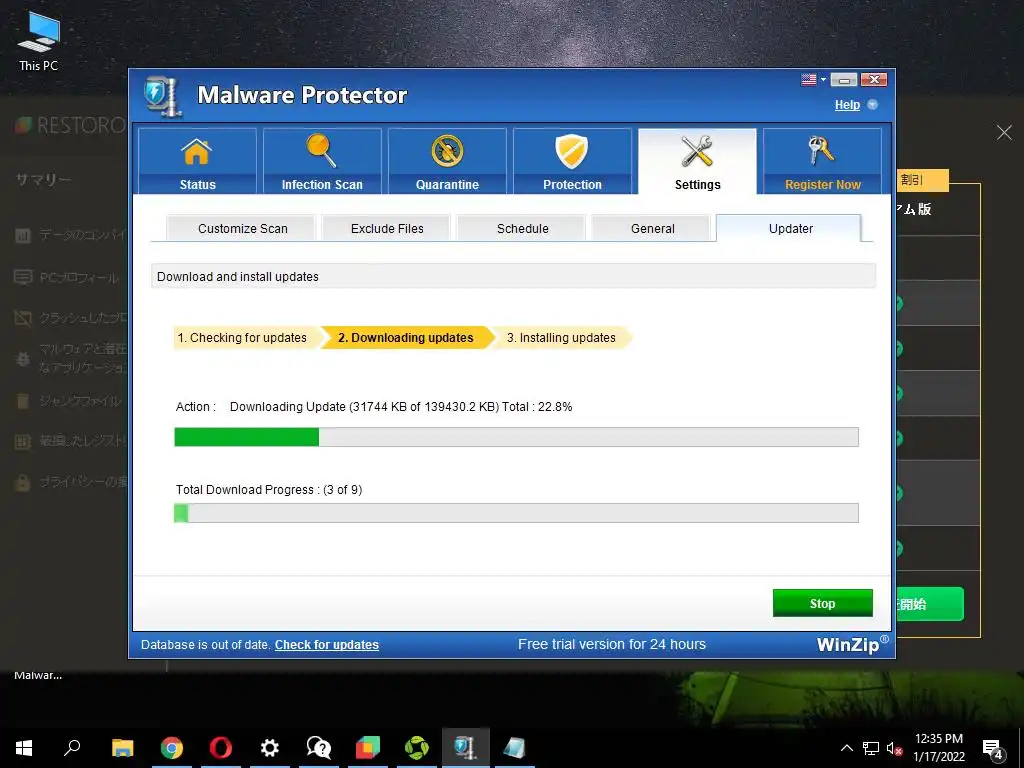Click the Check for updates link

pyautogui.click(x=327, y=645)
